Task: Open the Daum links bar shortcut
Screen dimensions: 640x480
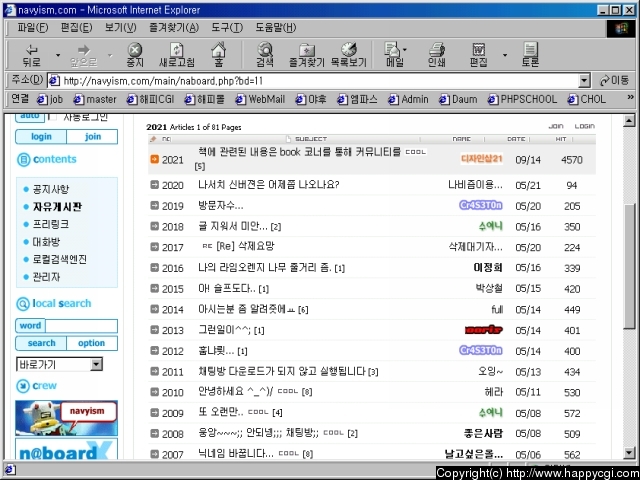Action: click(458, 99)
